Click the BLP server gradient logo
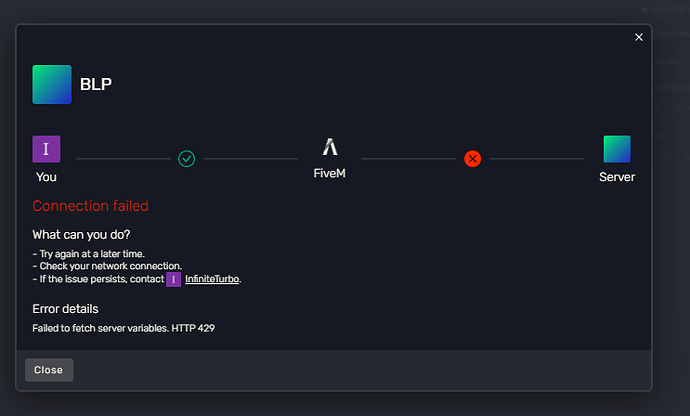Image resolution: width=690 pixels, height=416 pixels. tap(52, 85)
